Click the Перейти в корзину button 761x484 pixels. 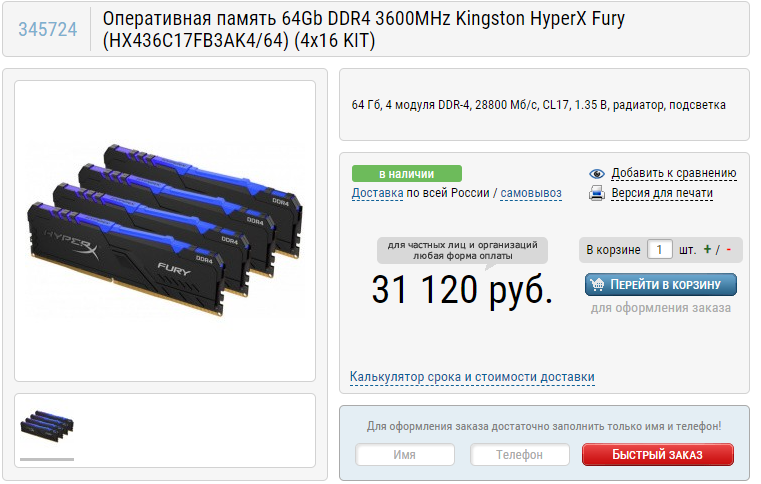pyautogui.click(x=661, y=284)
